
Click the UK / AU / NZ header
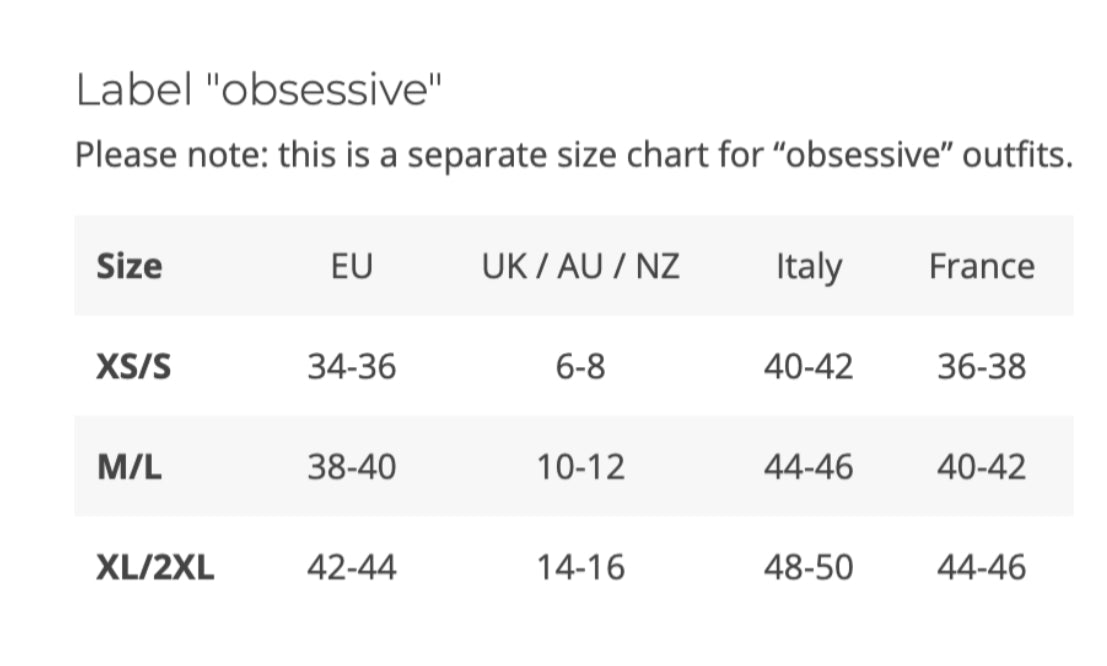coord(580,267)
